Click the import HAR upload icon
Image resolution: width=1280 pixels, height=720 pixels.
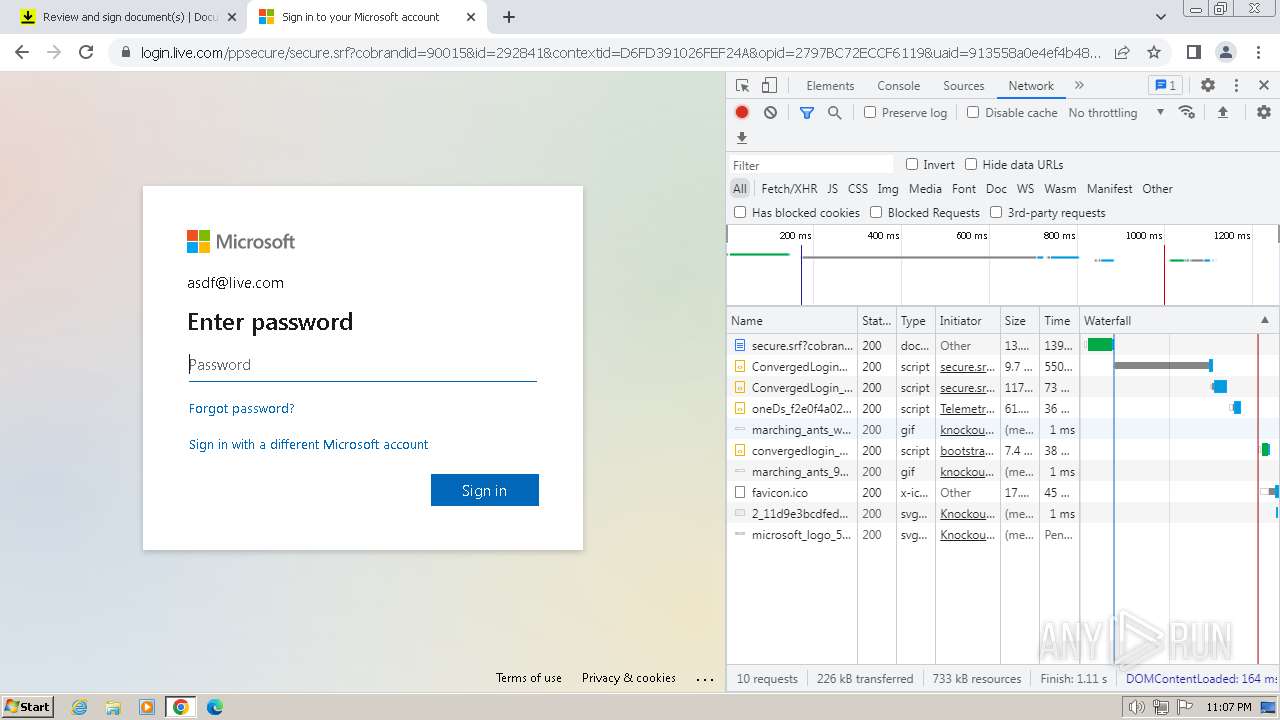(x=1222, y=112)
